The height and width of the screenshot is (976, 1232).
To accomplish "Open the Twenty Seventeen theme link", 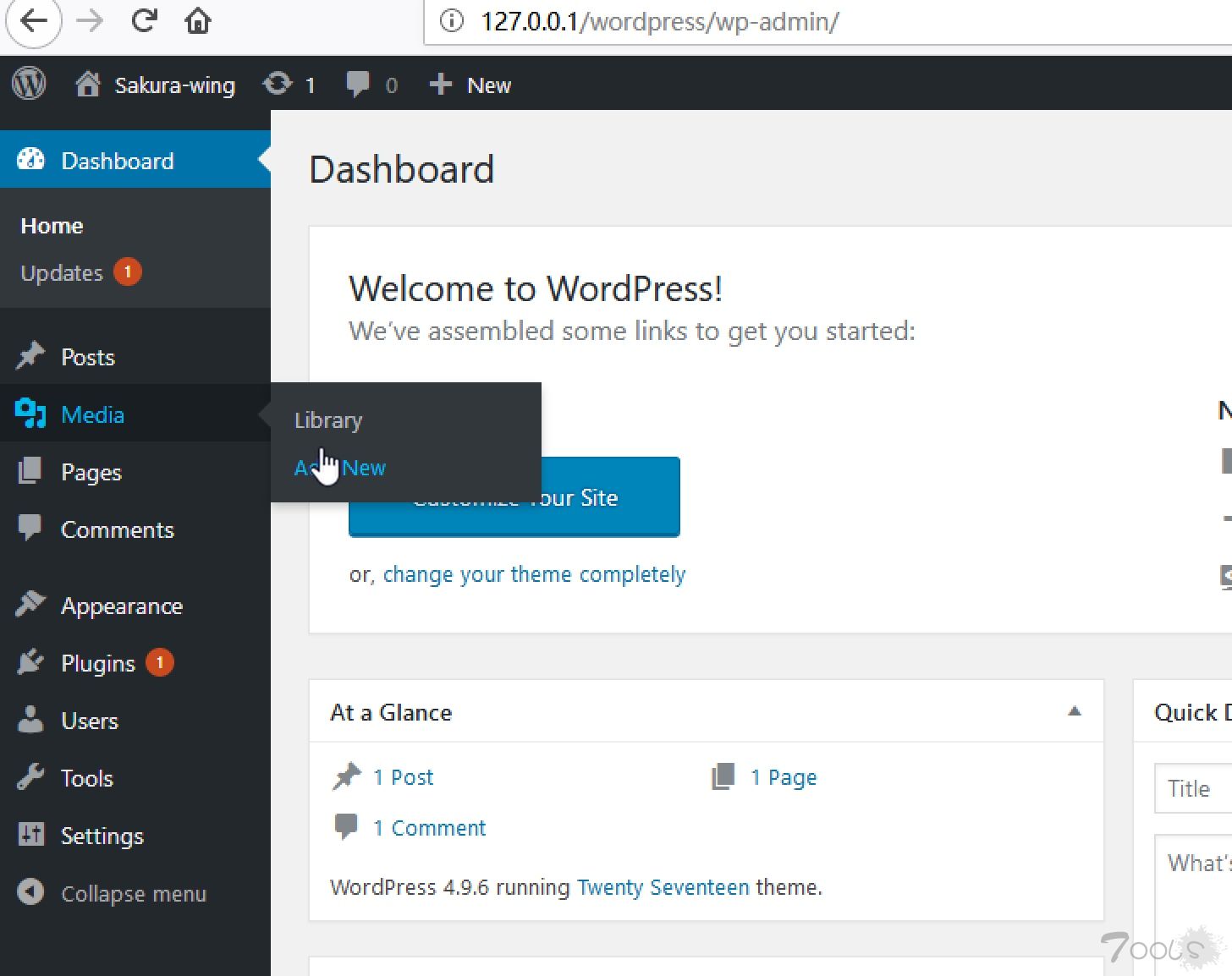I will point(663,888).
